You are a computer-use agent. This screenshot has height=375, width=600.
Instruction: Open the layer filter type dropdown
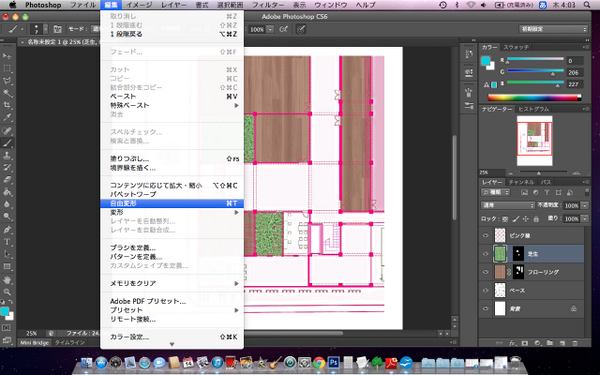coord(496,192)
